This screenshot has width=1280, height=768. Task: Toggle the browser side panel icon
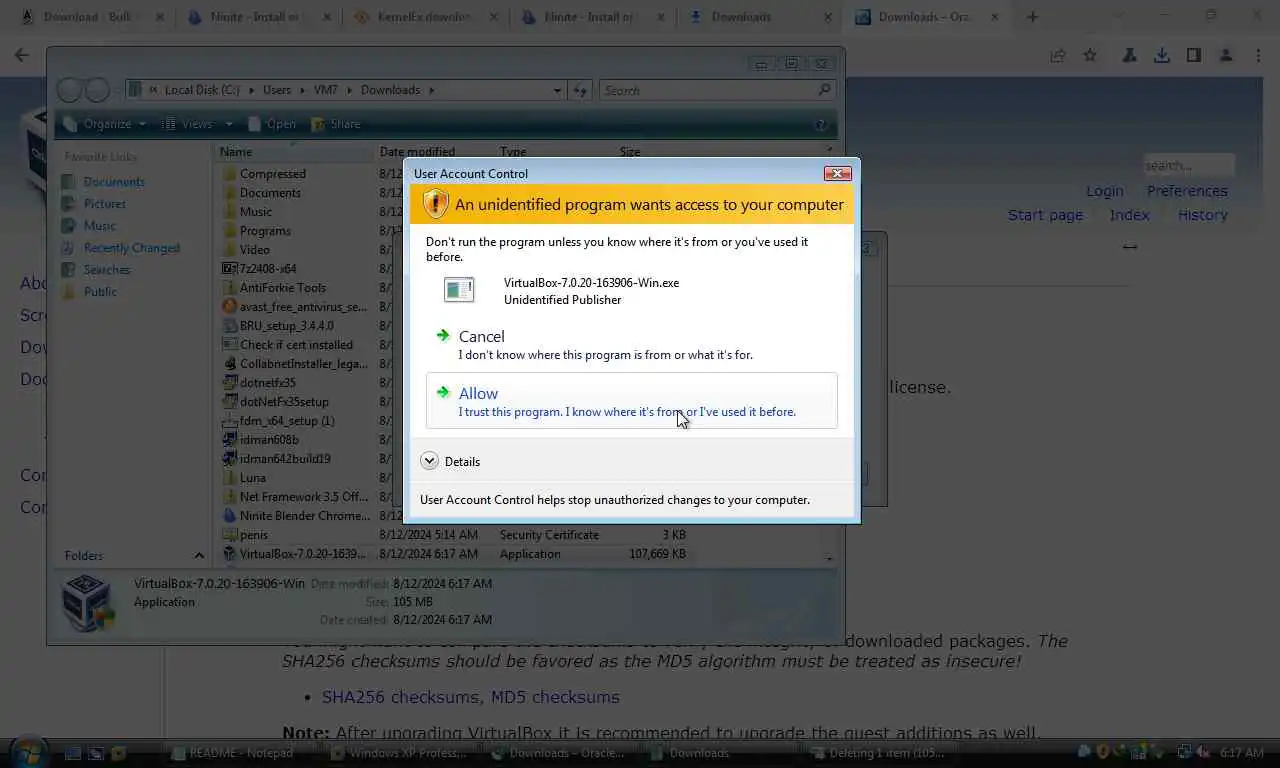[x=1194, y=56]
